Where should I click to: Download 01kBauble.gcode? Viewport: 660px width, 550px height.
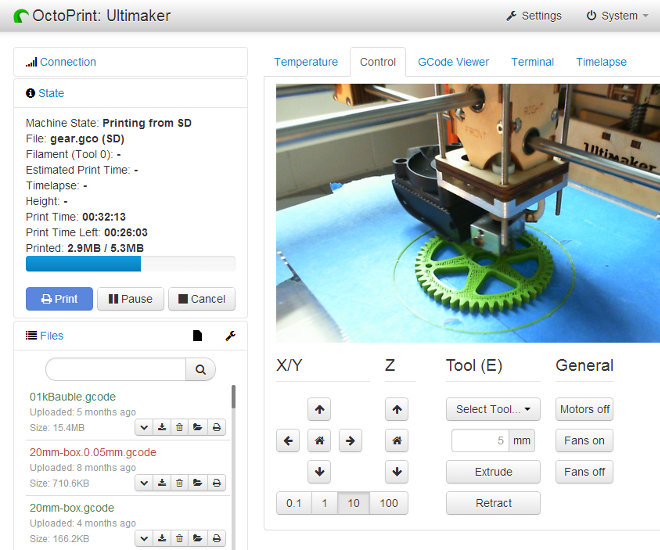pyautogui.click(x=162, y=428)
